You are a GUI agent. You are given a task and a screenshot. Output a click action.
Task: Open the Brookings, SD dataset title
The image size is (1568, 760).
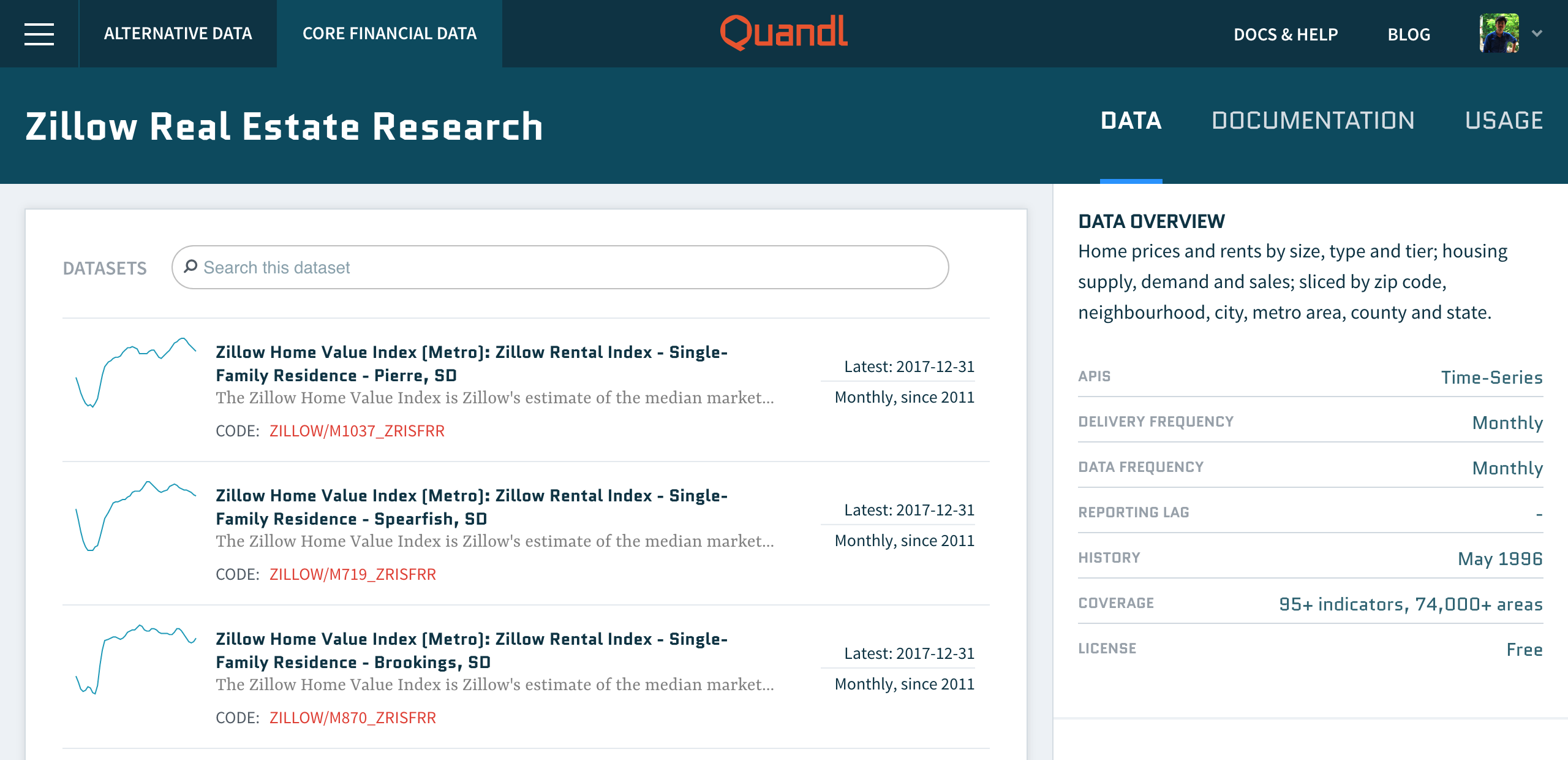click(472, 650)
